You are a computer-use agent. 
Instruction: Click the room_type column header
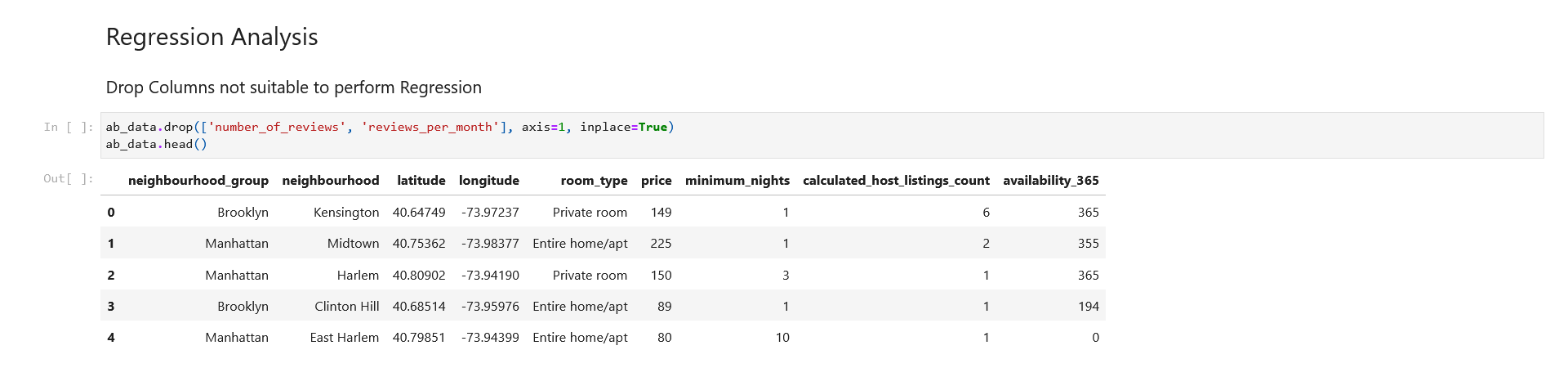[x=594, y=180]
